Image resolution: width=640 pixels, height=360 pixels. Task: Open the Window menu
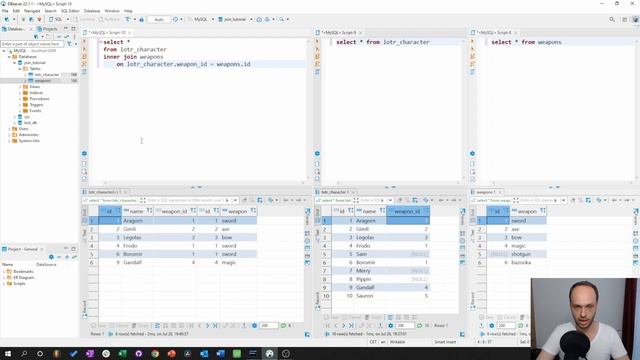[x=112, y=11]
